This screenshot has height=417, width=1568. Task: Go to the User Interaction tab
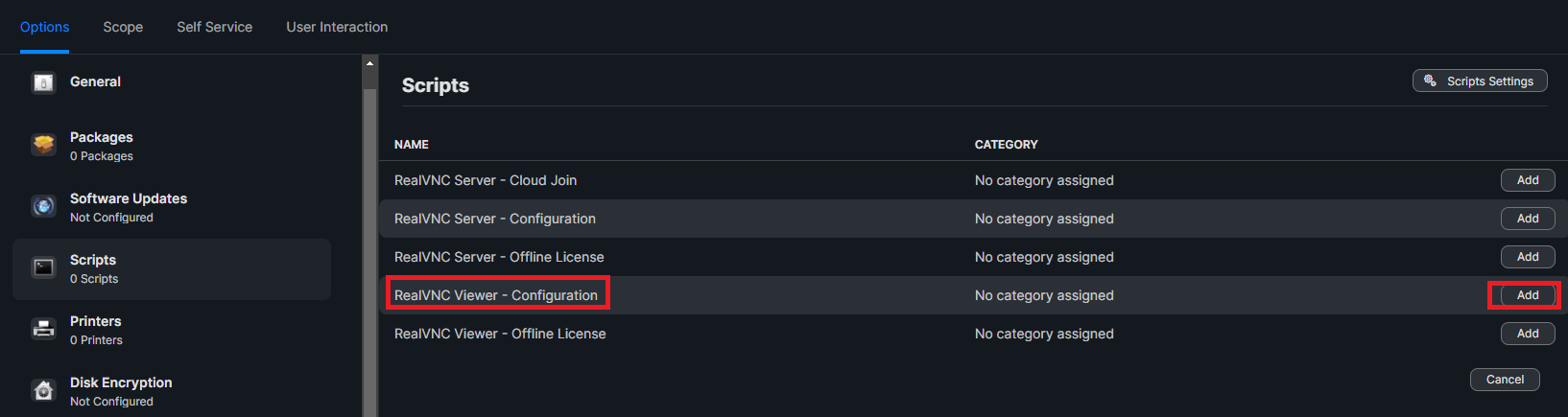tap(337, 27)
